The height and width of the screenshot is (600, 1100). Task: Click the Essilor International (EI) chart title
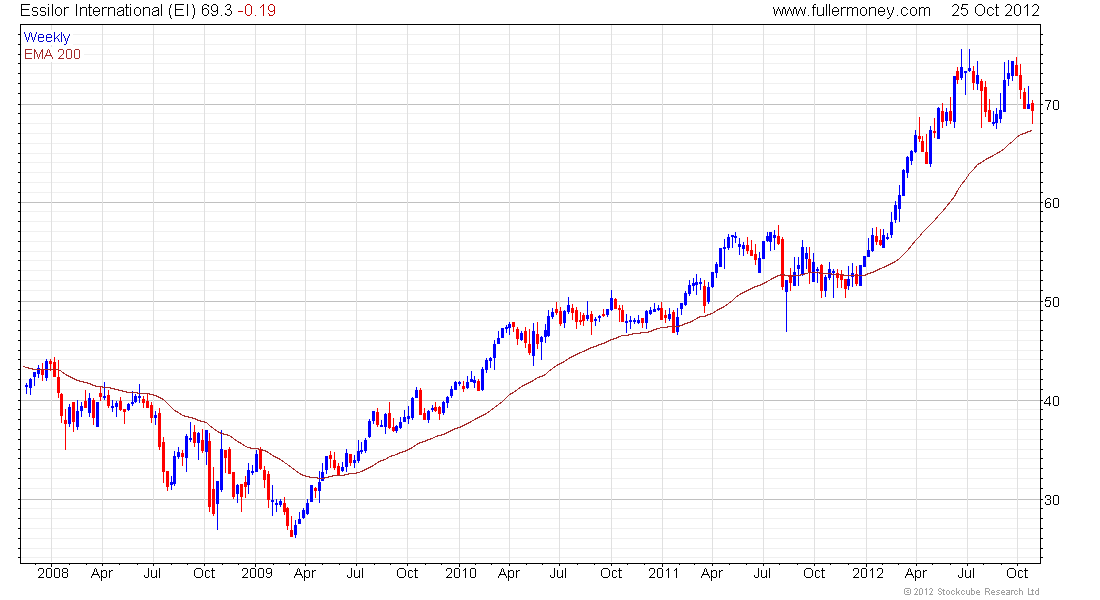[108, 11]
